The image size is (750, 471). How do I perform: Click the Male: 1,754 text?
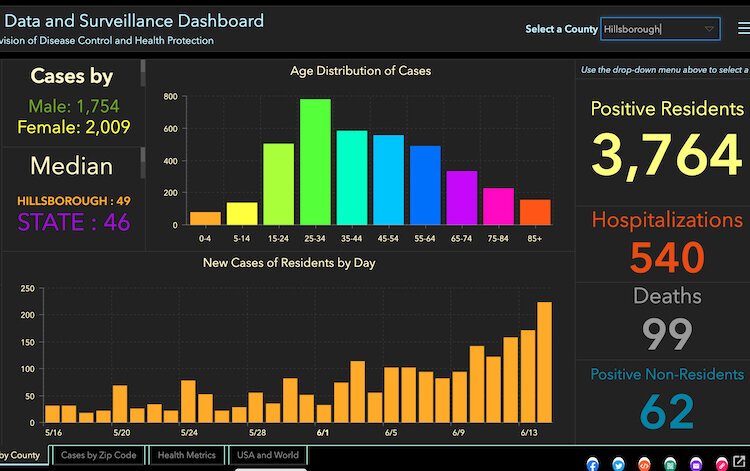point(74,106)
